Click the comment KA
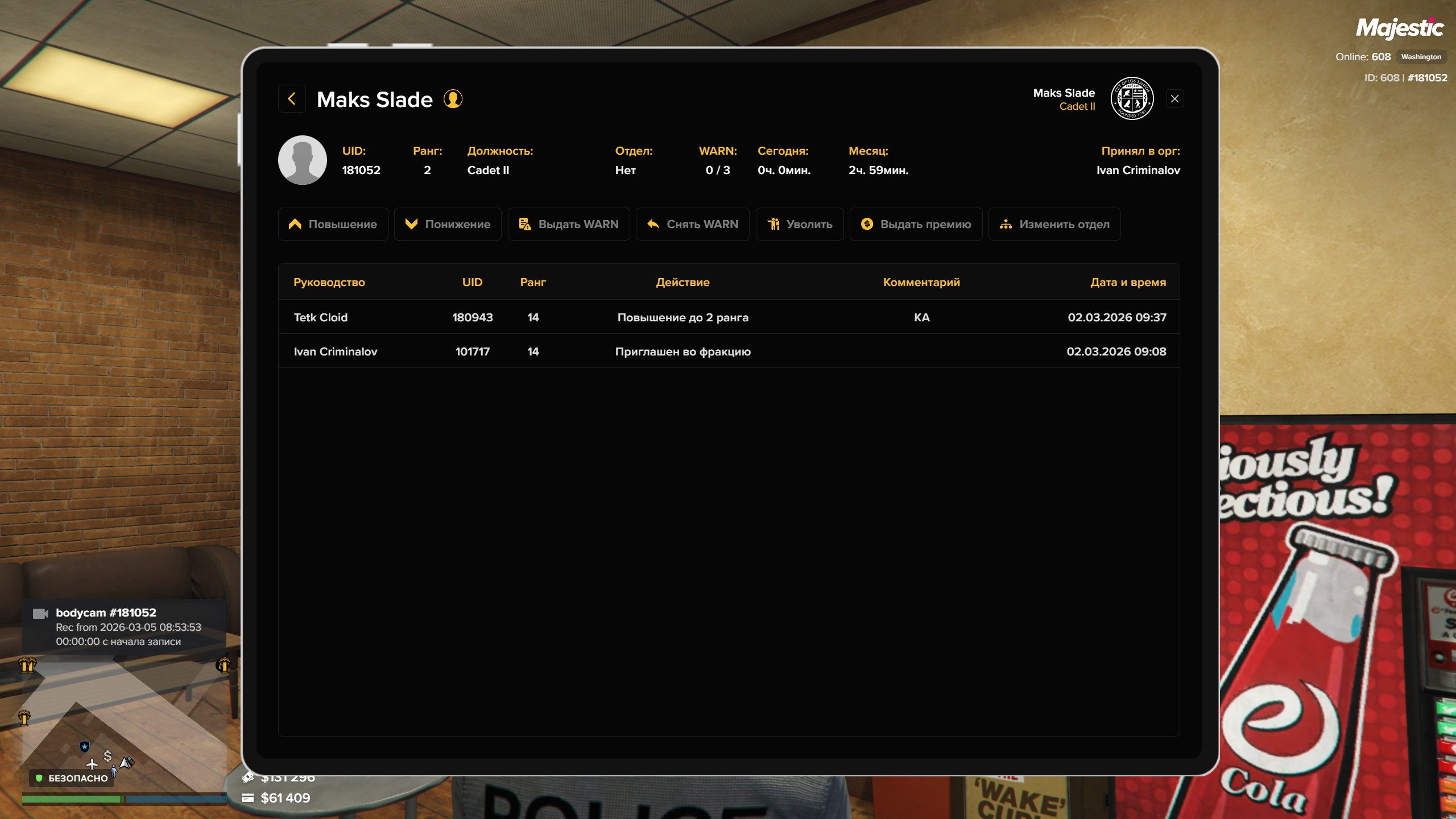This screenshot has width=1456, height=819. [922, 317]
